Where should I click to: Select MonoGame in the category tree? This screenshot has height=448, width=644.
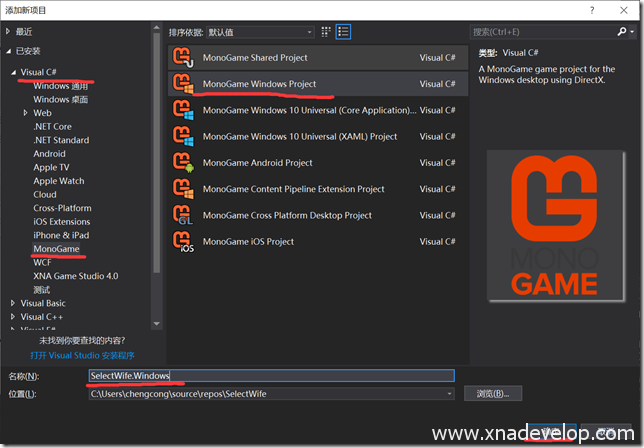pos(56,249)
